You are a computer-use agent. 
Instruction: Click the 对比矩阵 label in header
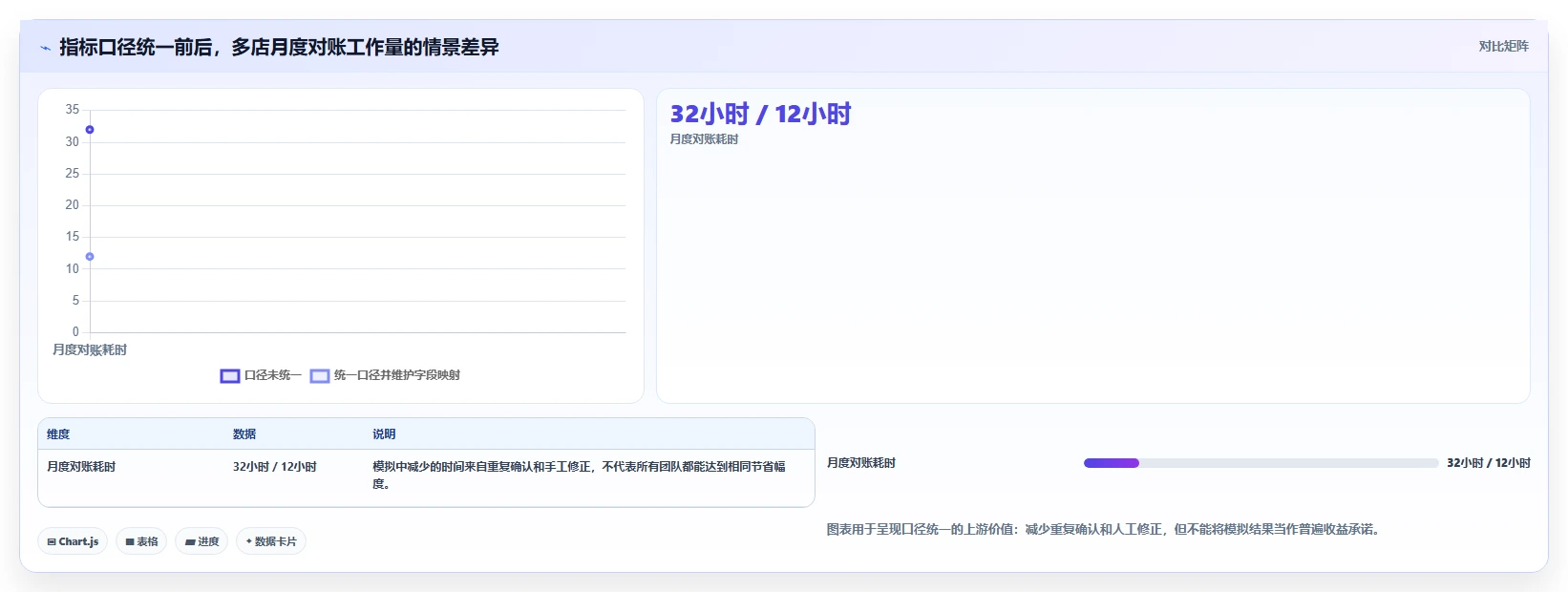1503,46
